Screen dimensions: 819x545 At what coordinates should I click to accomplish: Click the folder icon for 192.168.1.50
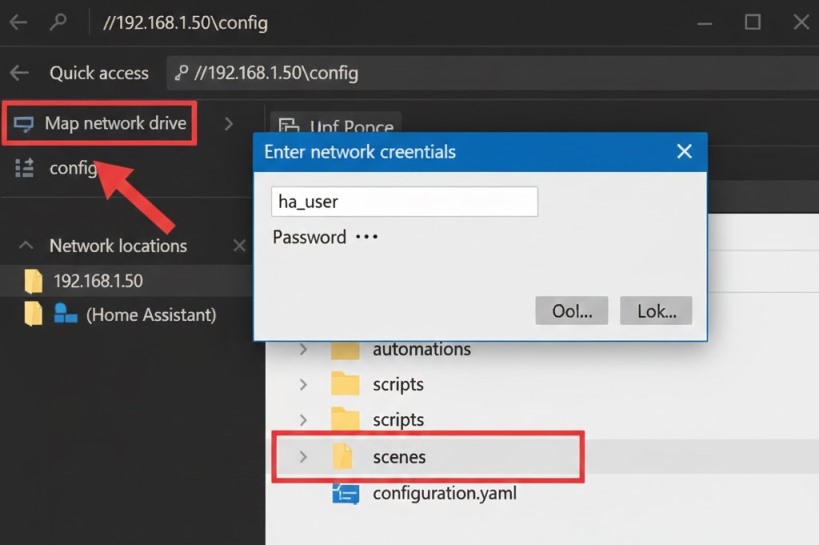click(x=33, y=281)
